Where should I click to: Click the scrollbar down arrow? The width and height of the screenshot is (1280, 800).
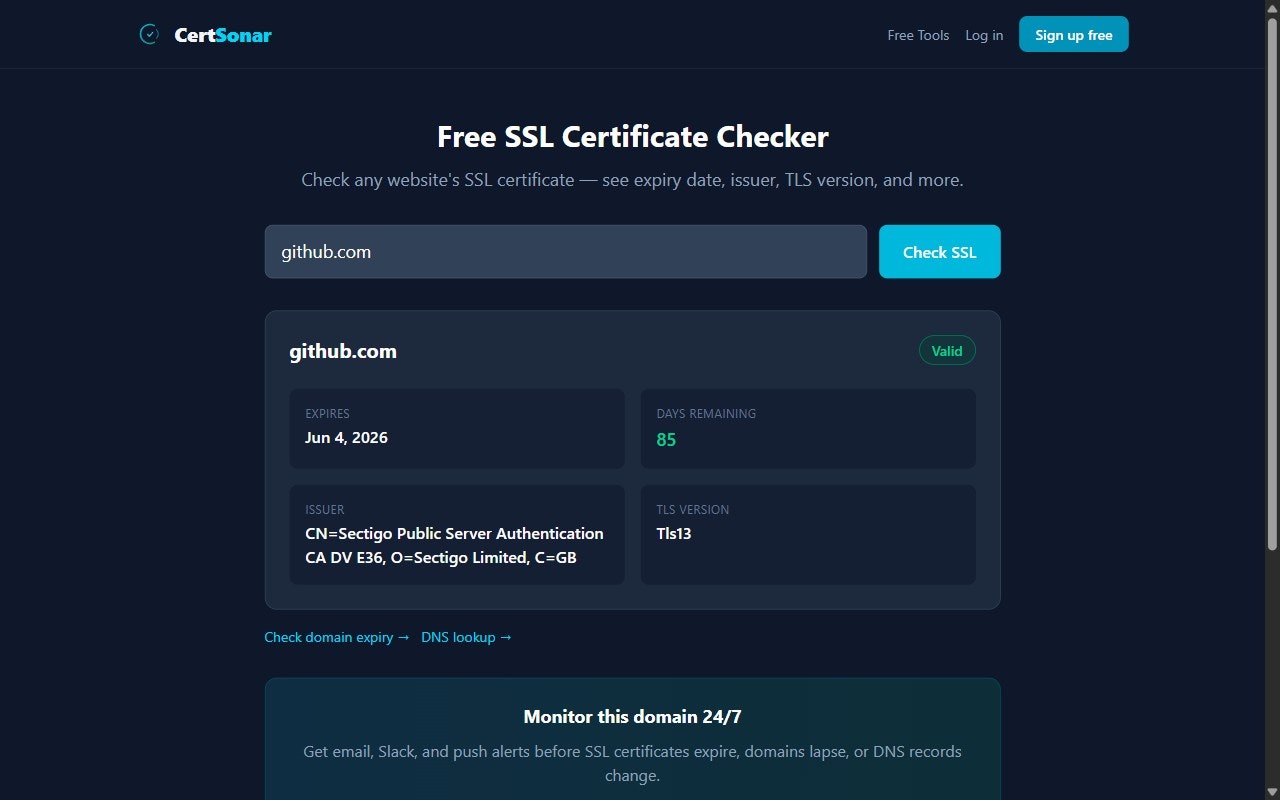click(1272, 792)
